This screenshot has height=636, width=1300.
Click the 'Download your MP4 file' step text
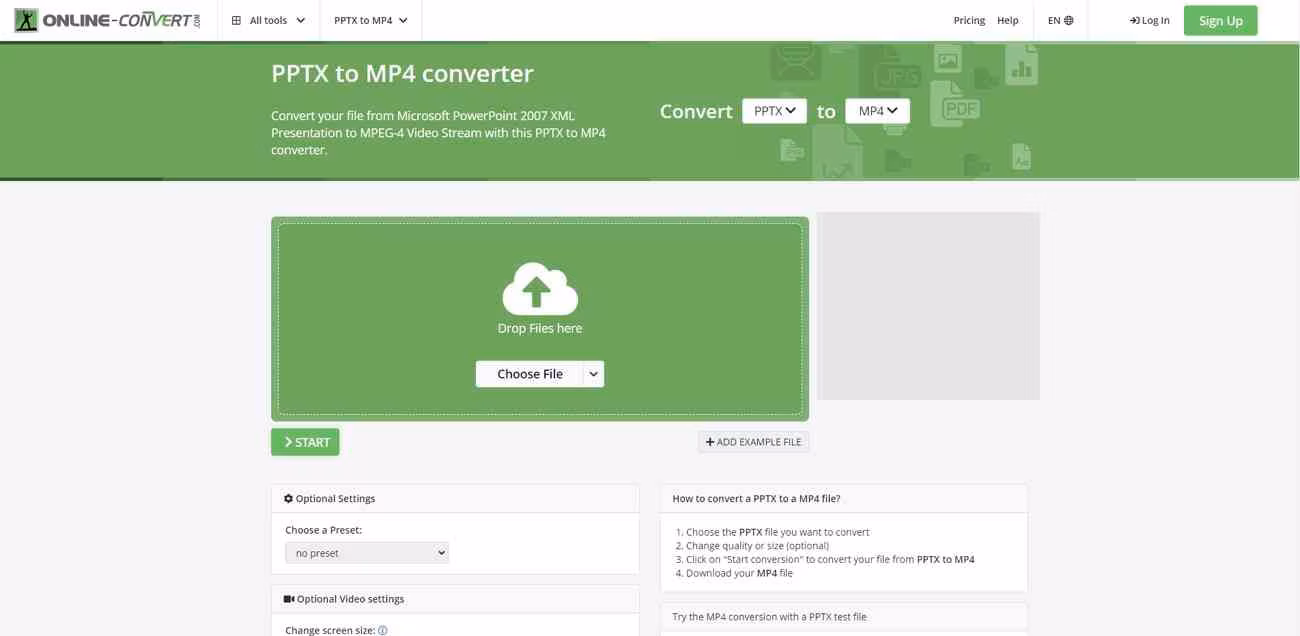pyautogui.click(x=739, y=573)
